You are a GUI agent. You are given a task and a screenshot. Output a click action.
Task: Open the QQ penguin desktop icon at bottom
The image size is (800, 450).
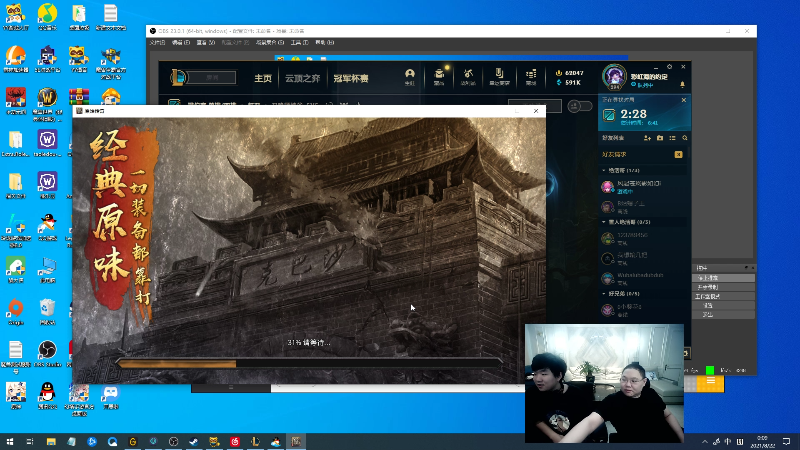coord(47,396)
